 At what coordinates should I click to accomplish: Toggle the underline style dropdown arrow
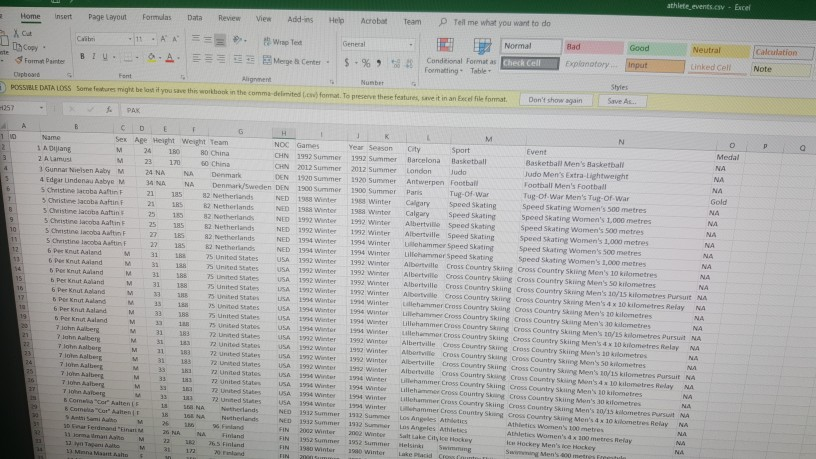114,57
